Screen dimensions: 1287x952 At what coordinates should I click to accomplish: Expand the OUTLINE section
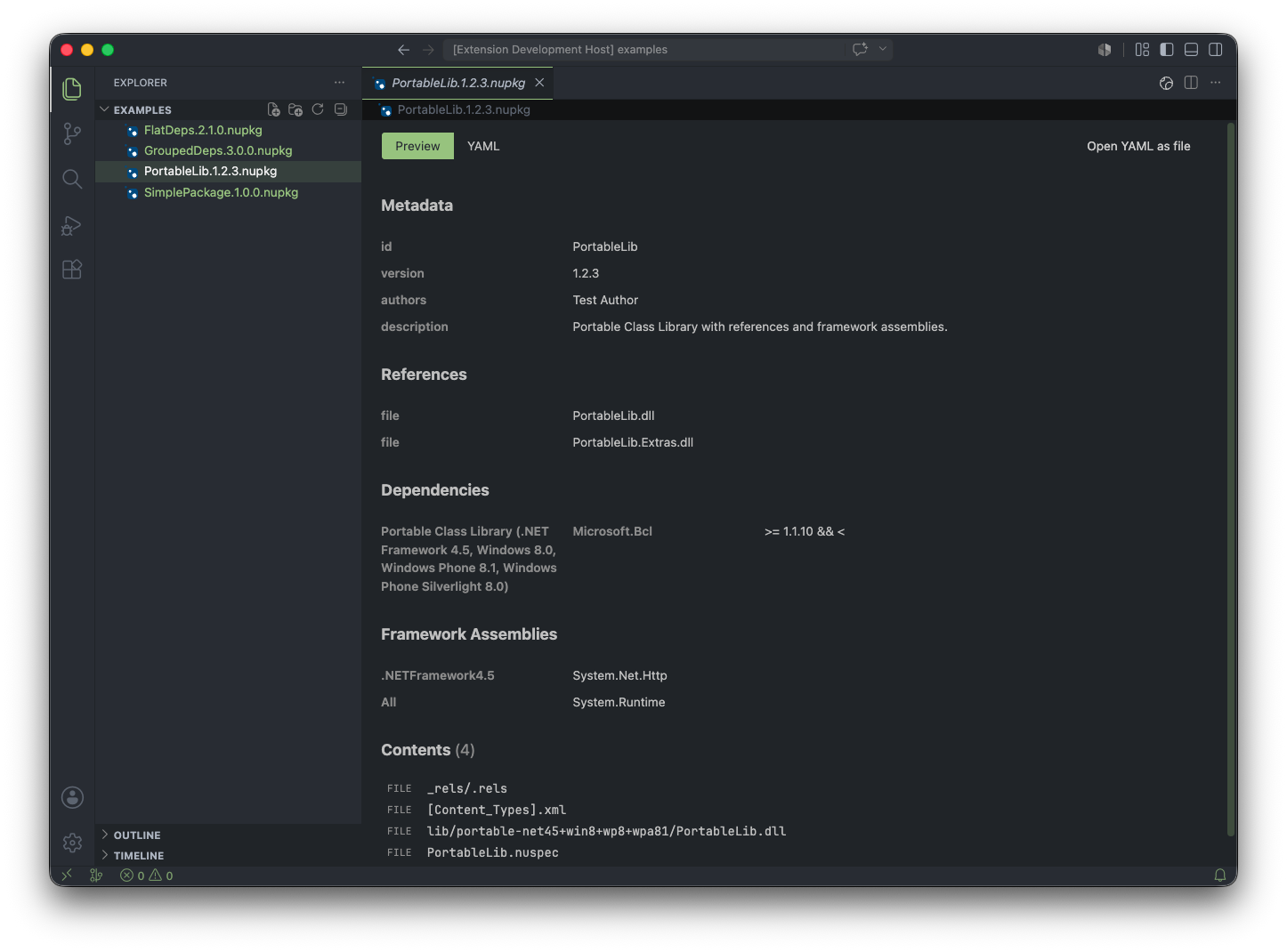tap(137, 835)
